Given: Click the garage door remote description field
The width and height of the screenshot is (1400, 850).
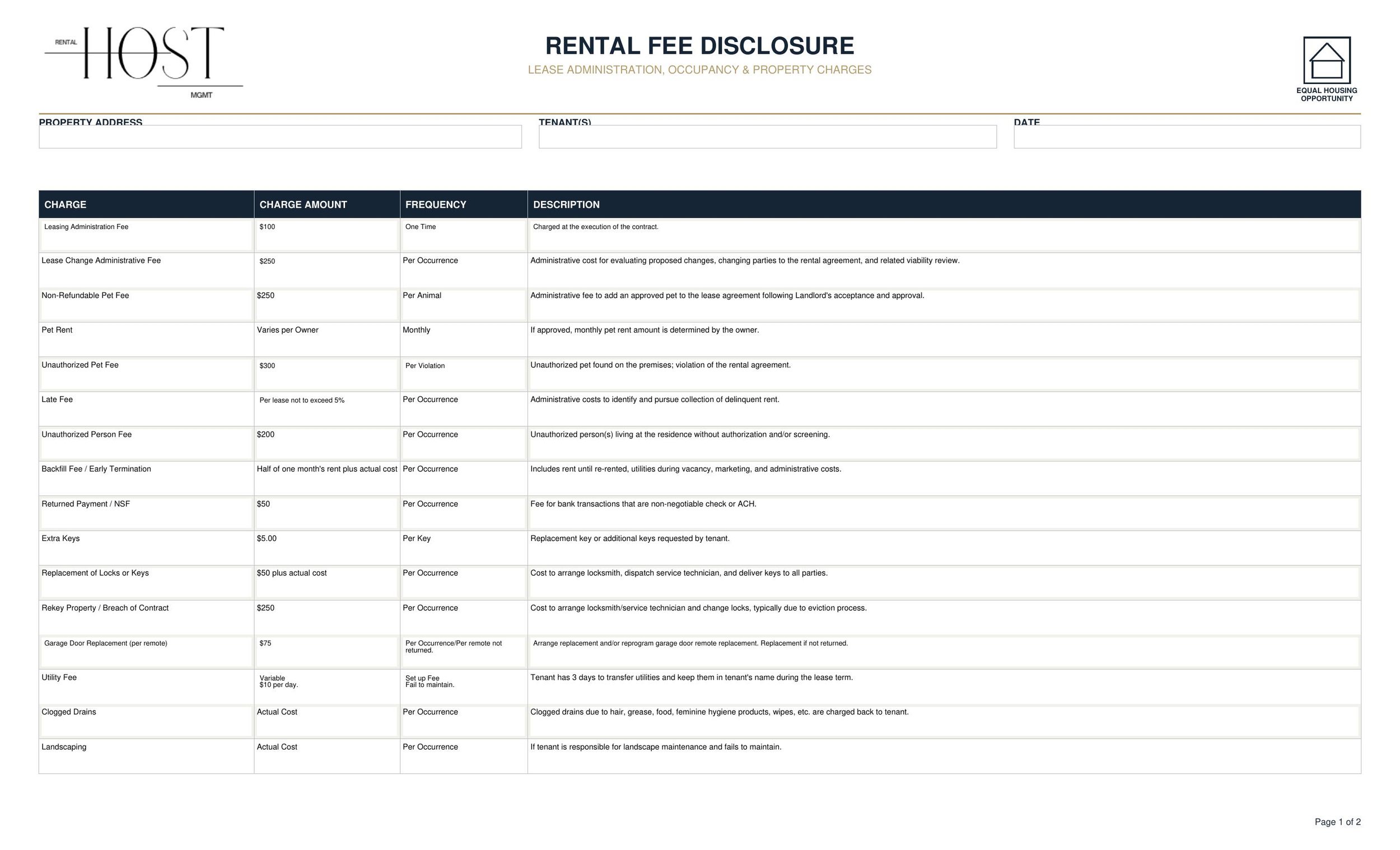Looking at the screenshot, I should (944, 652).
